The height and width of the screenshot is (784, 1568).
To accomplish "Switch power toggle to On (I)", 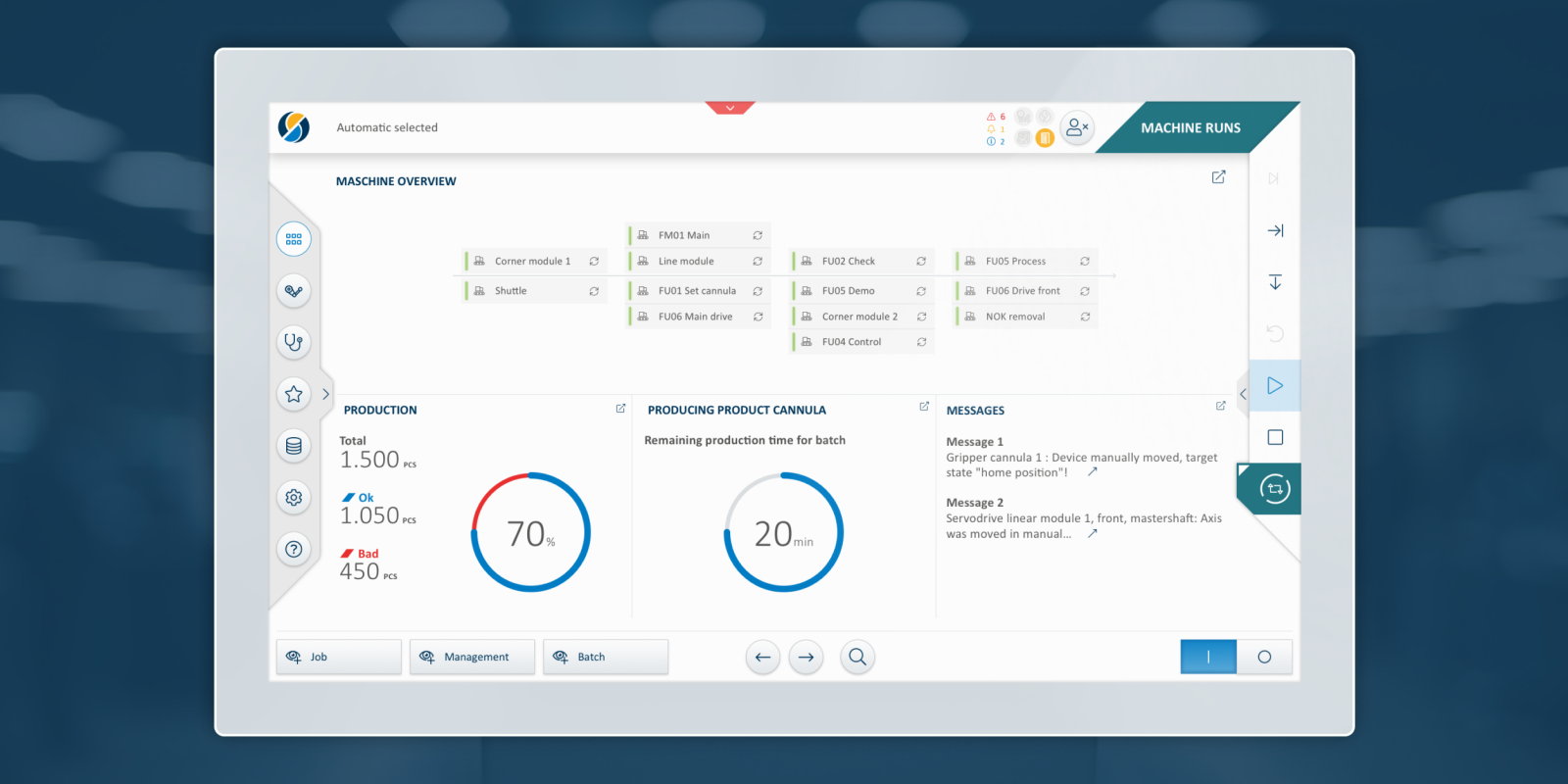I will click(1208, 657).
